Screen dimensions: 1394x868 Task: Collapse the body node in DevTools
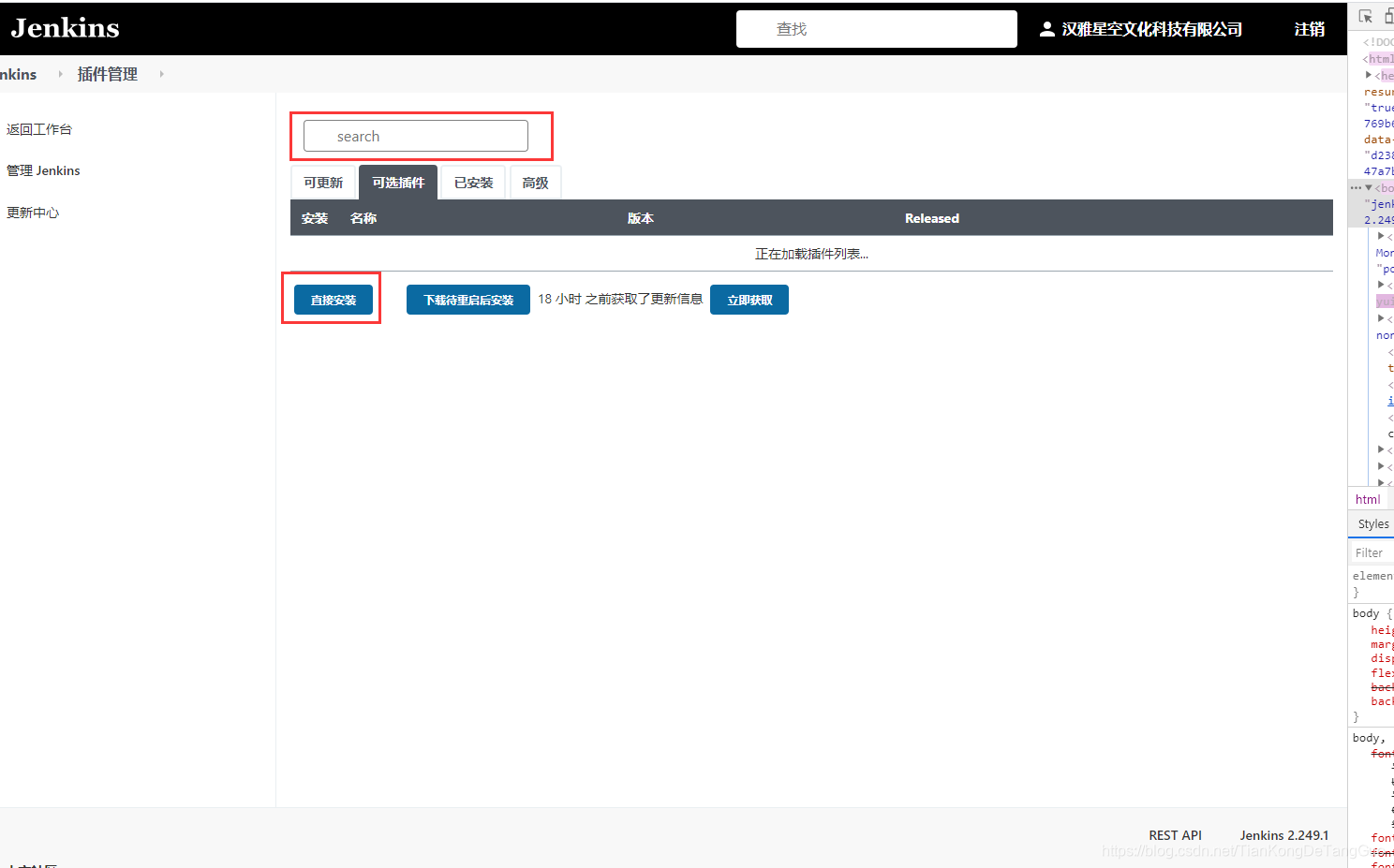1369,187
